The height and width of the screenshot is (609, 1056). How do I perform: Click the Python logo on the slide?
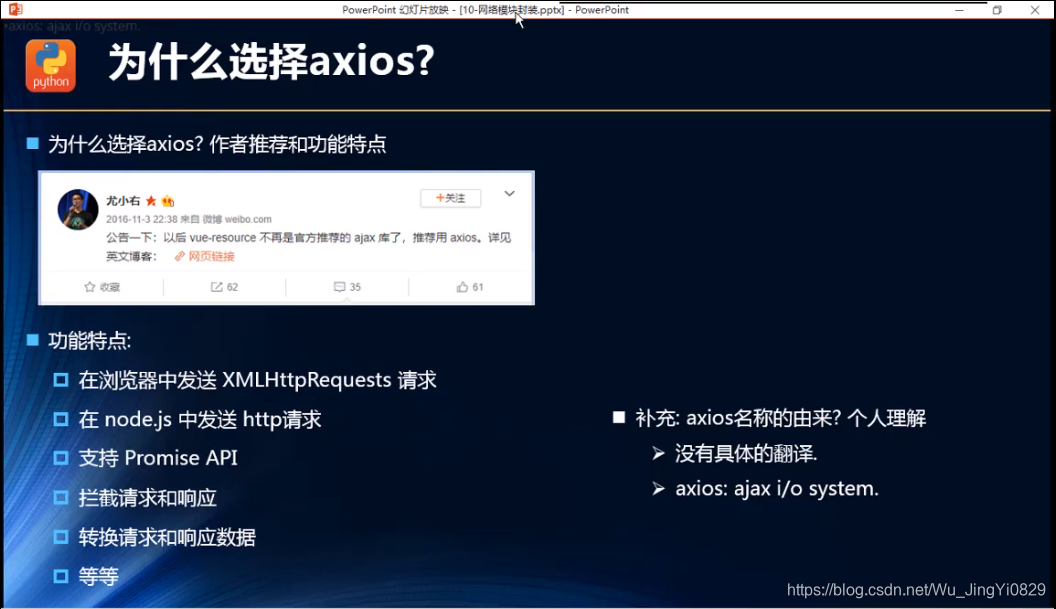click(51, 65)
